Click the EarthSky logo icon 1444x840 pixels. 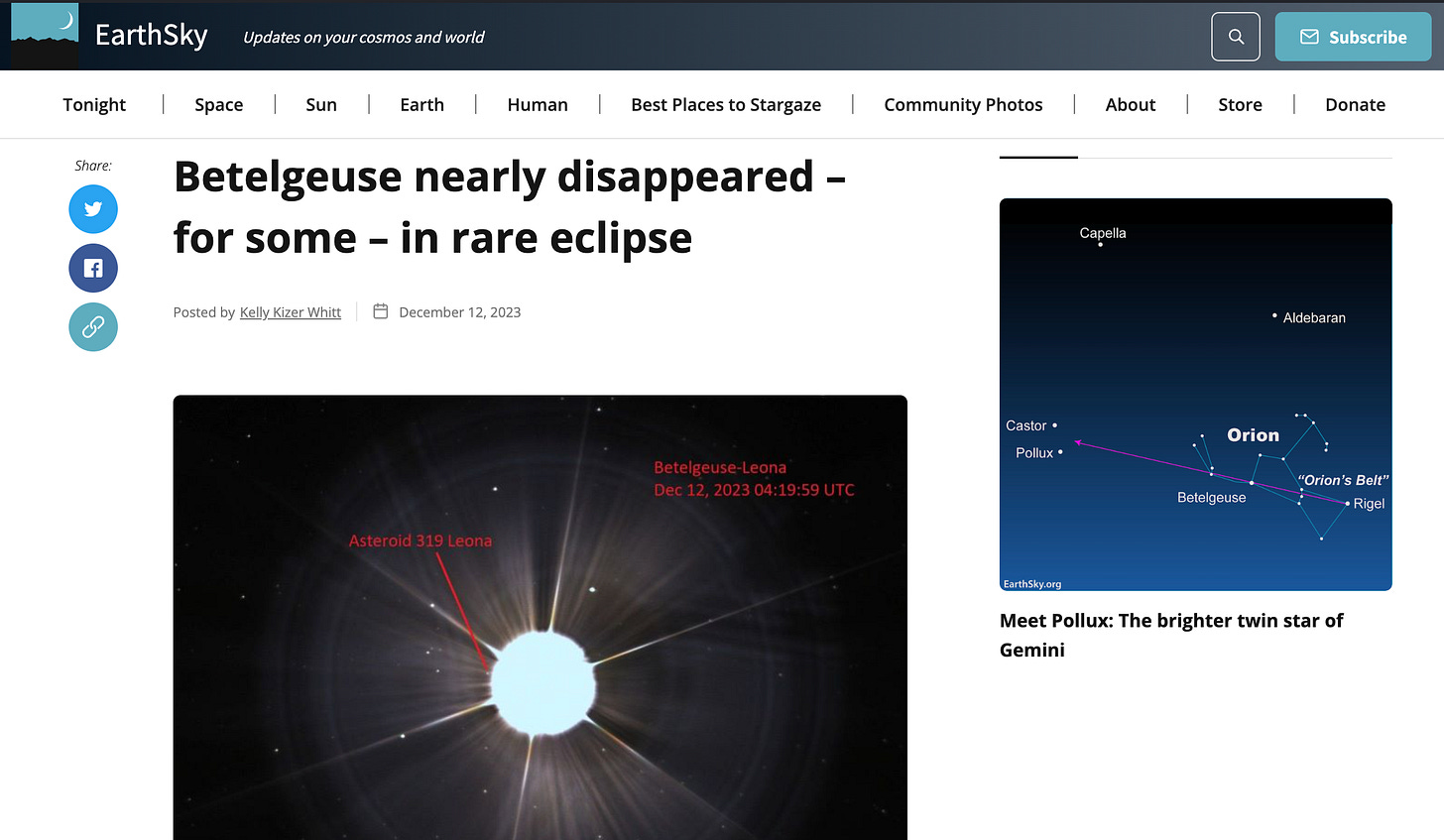pyautogui.click(x=45, y=36)
